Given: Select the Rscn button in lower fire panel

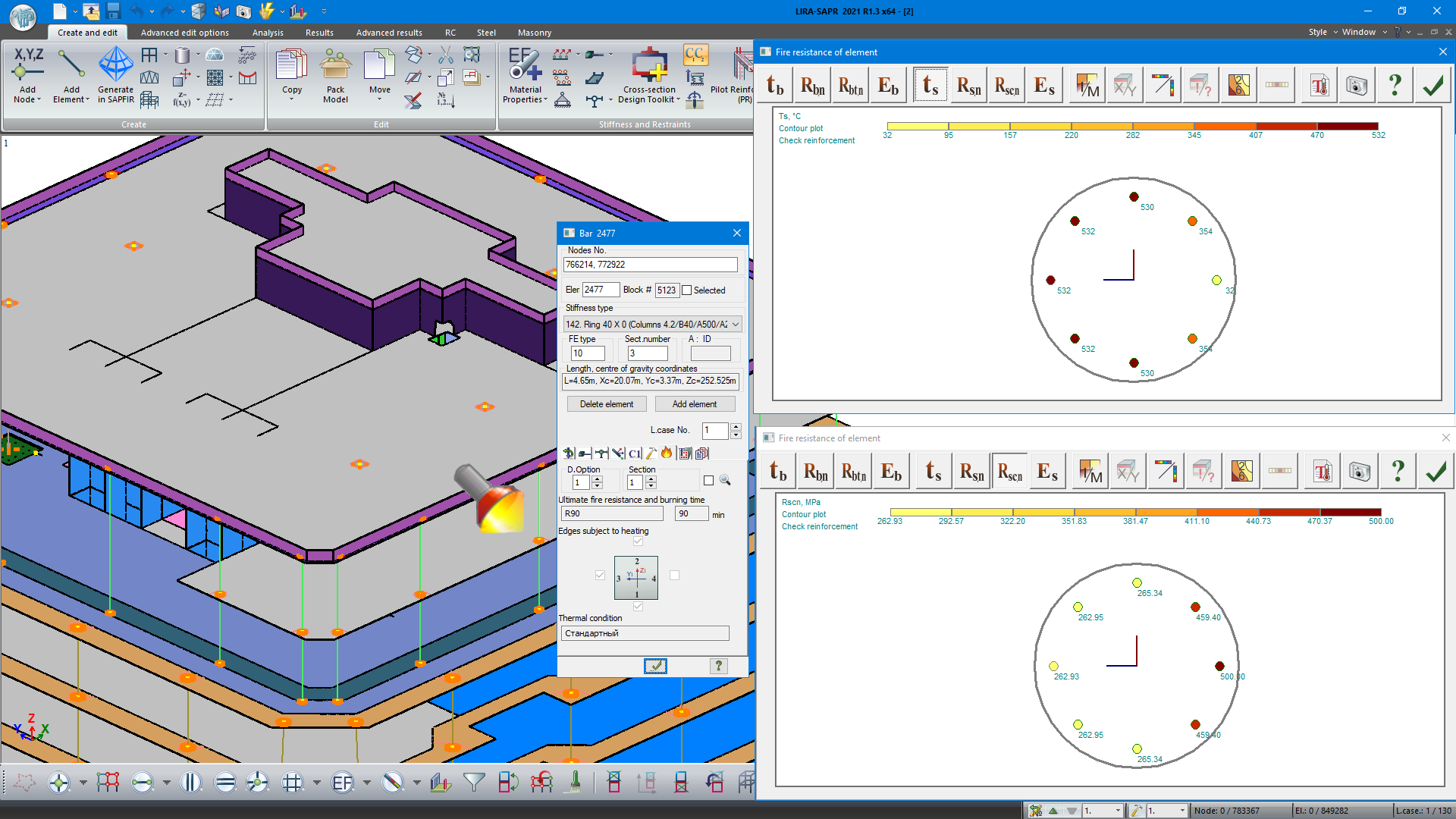Looking at the screenshot, I should pos(1009,472).
